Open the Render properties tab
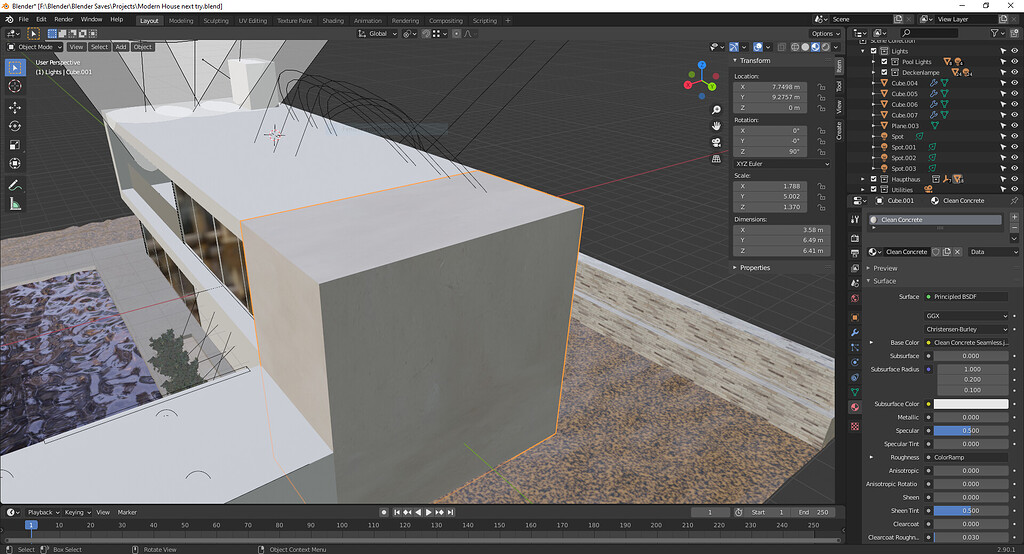The height and width of the screenshot is (554, 1024). 855,238
